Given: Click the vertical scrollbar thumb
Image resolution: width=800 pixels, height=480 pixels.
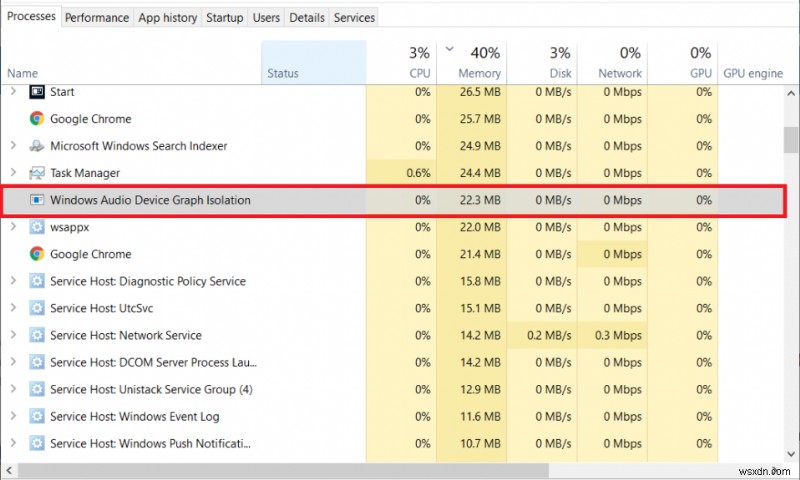Looking at the screenshot, I should [791, 140].
